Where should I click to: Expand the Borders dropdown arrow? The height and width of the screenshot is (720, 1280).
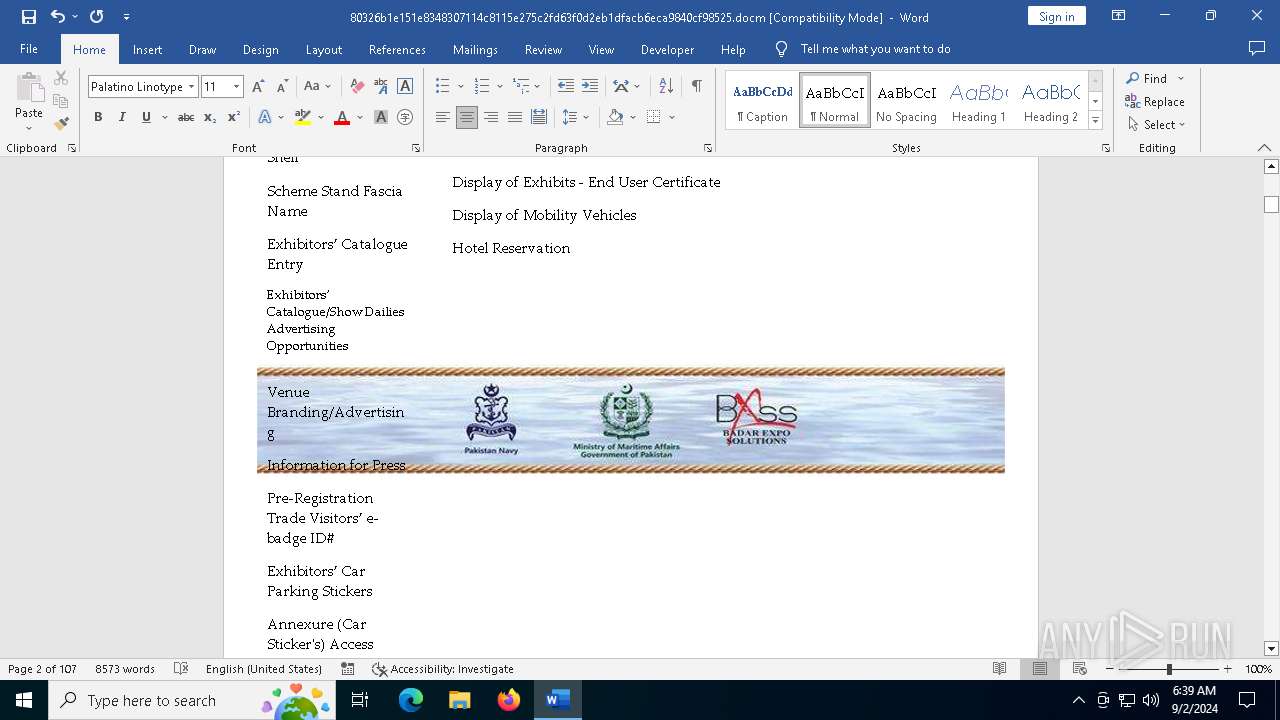coord(671,117)
